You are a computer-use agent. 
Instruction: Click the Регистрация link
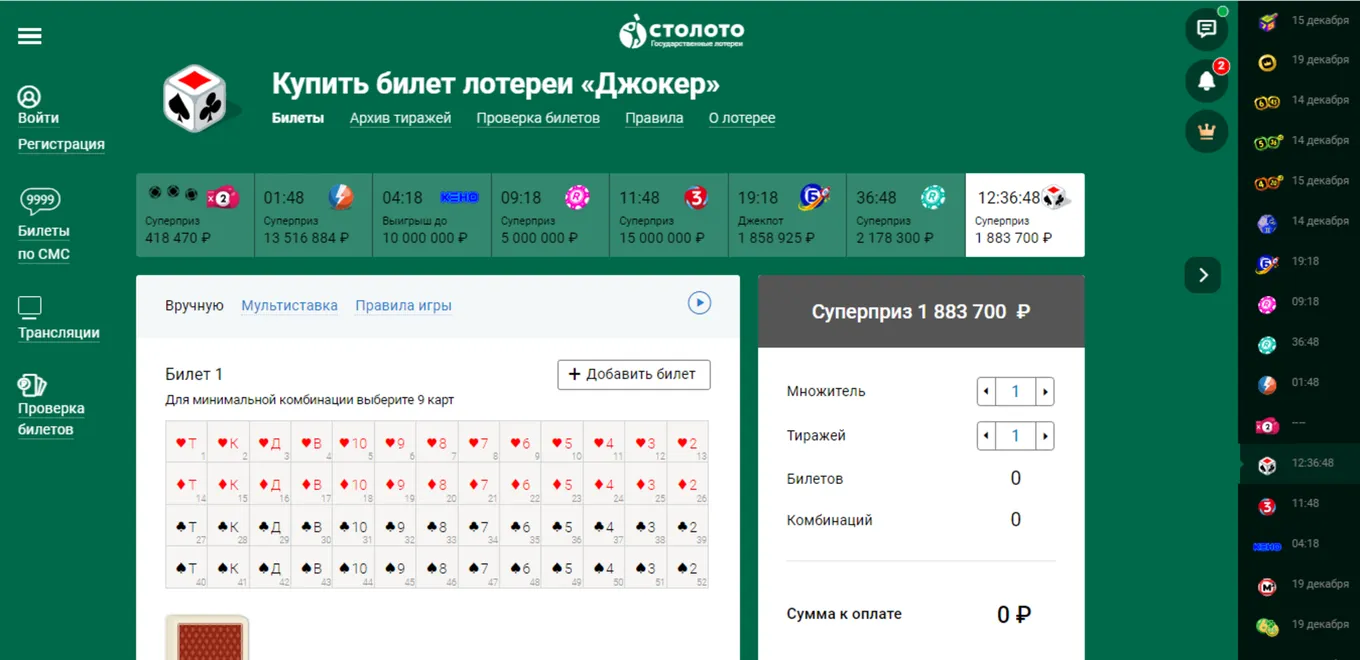click(61, 144)
